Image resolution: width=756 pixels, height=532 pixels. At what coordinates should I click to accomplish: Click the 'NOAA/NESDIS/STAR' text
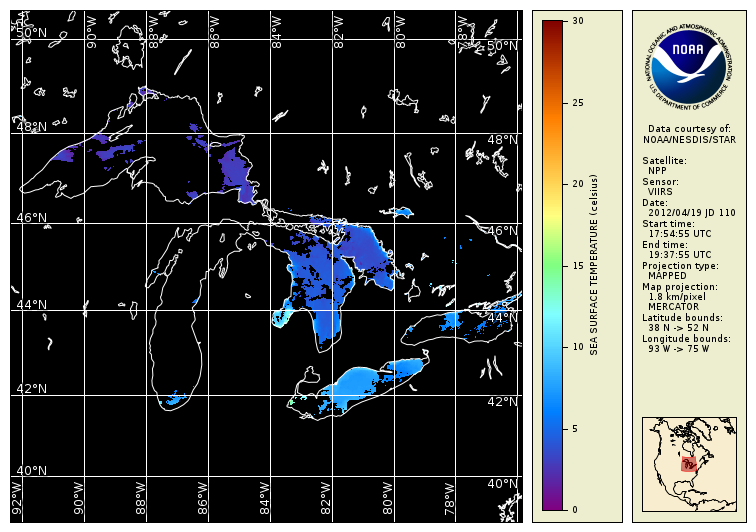689,139
